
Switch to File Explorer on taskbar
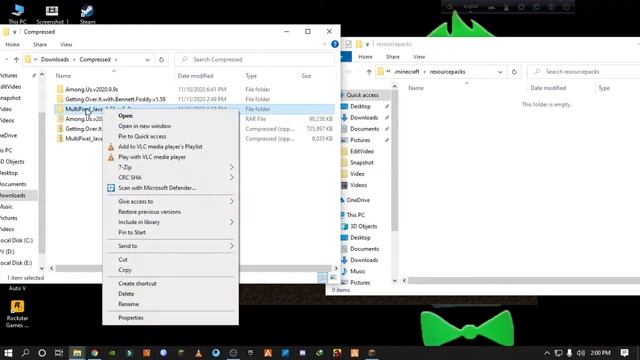coord(77,353)
